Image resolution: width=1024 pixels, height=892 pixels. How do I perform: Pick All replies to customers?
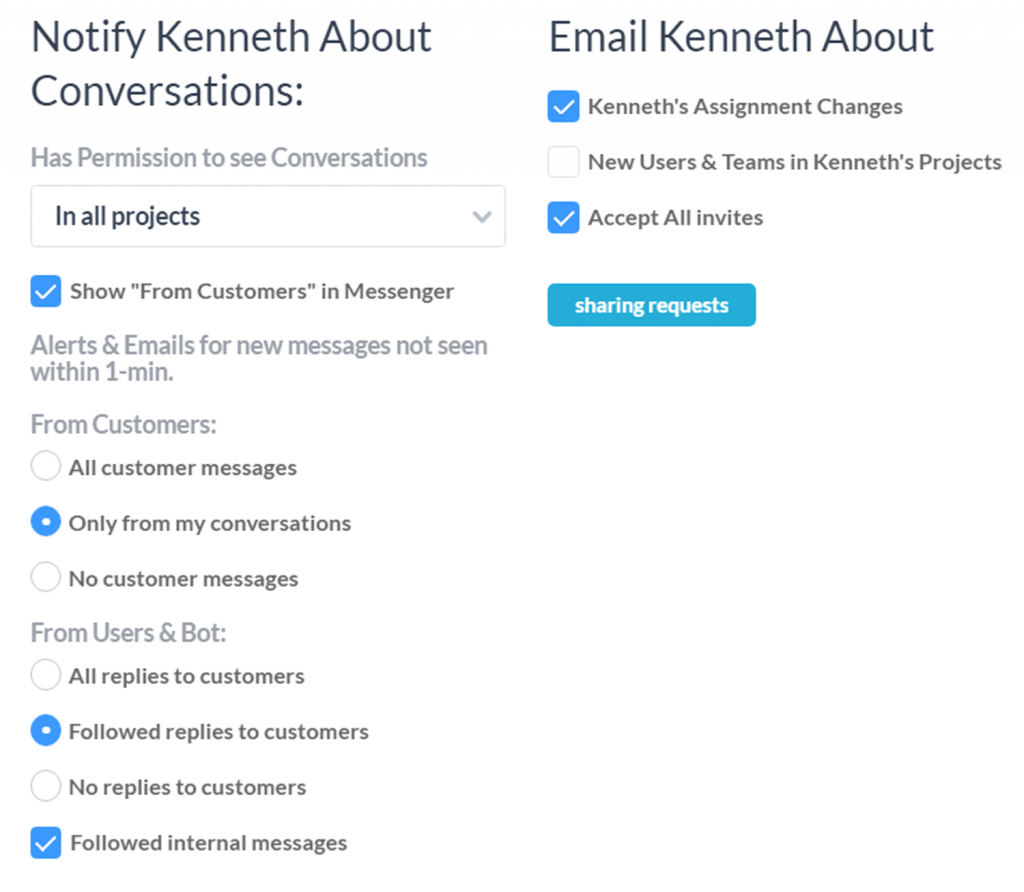[x=46, y=675]
